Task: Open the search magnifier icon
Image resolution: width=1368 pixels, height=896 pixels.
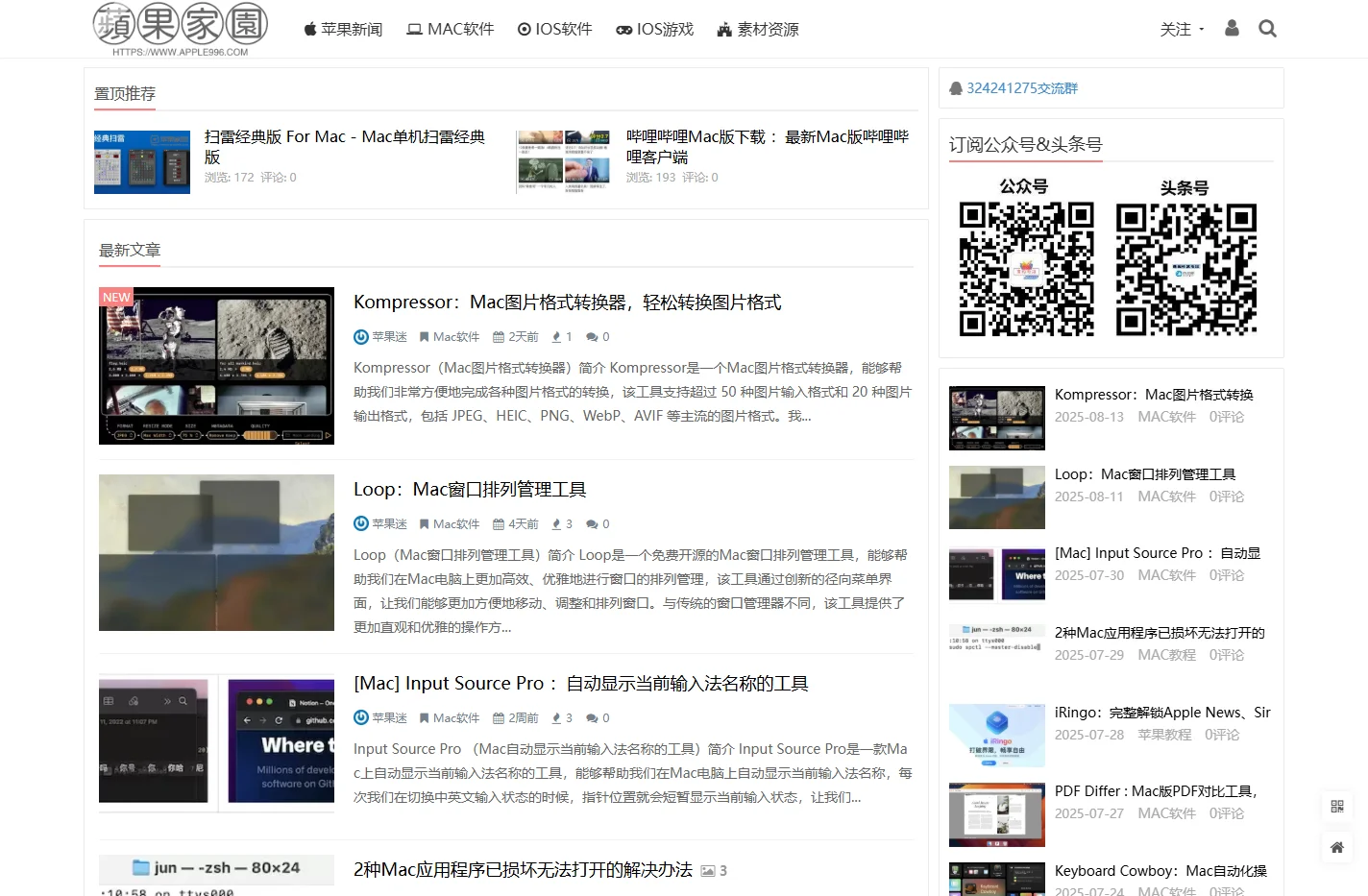Action: click(1267, 29)
